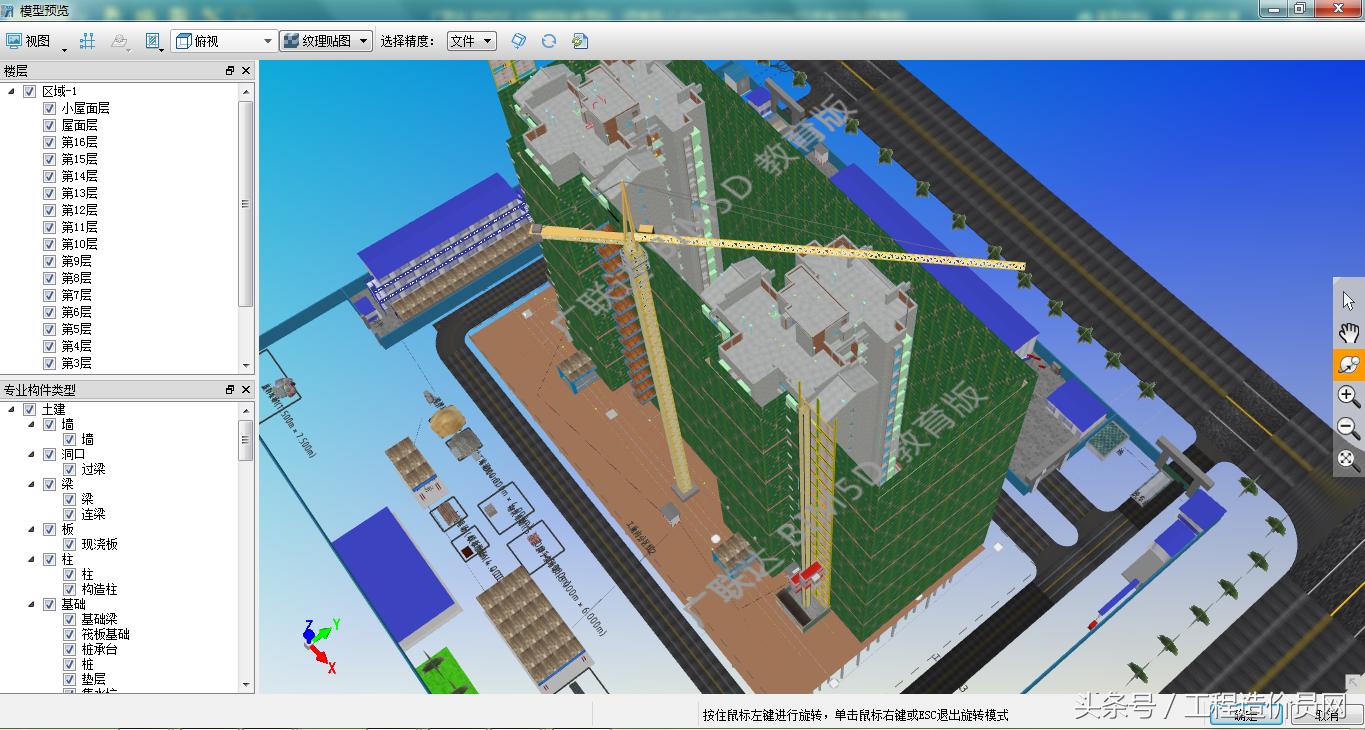Close the 楼层 panel
This screenshot has height=730, width=1365.
(x=246, y=70)
